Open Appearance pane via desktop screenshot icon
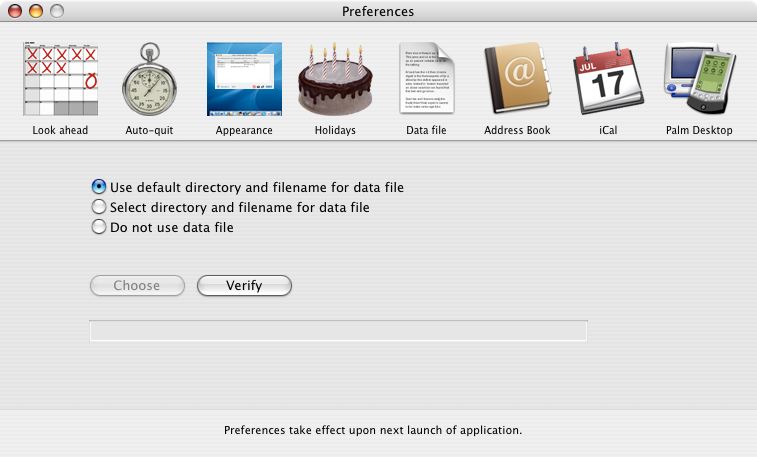 (x=244, y=80)
